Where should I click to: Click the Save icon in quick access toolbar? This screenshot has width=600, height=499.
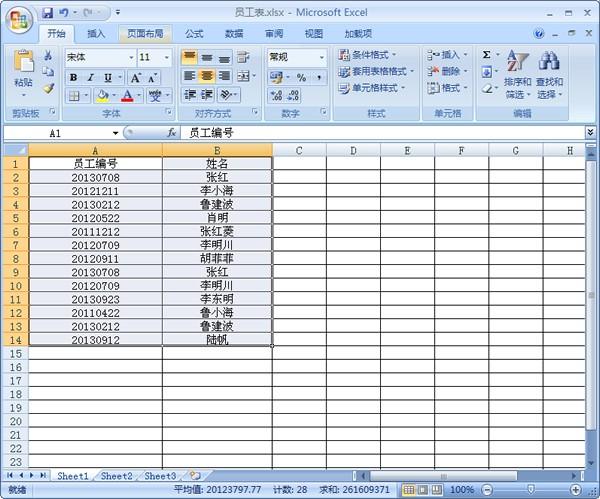47,13
